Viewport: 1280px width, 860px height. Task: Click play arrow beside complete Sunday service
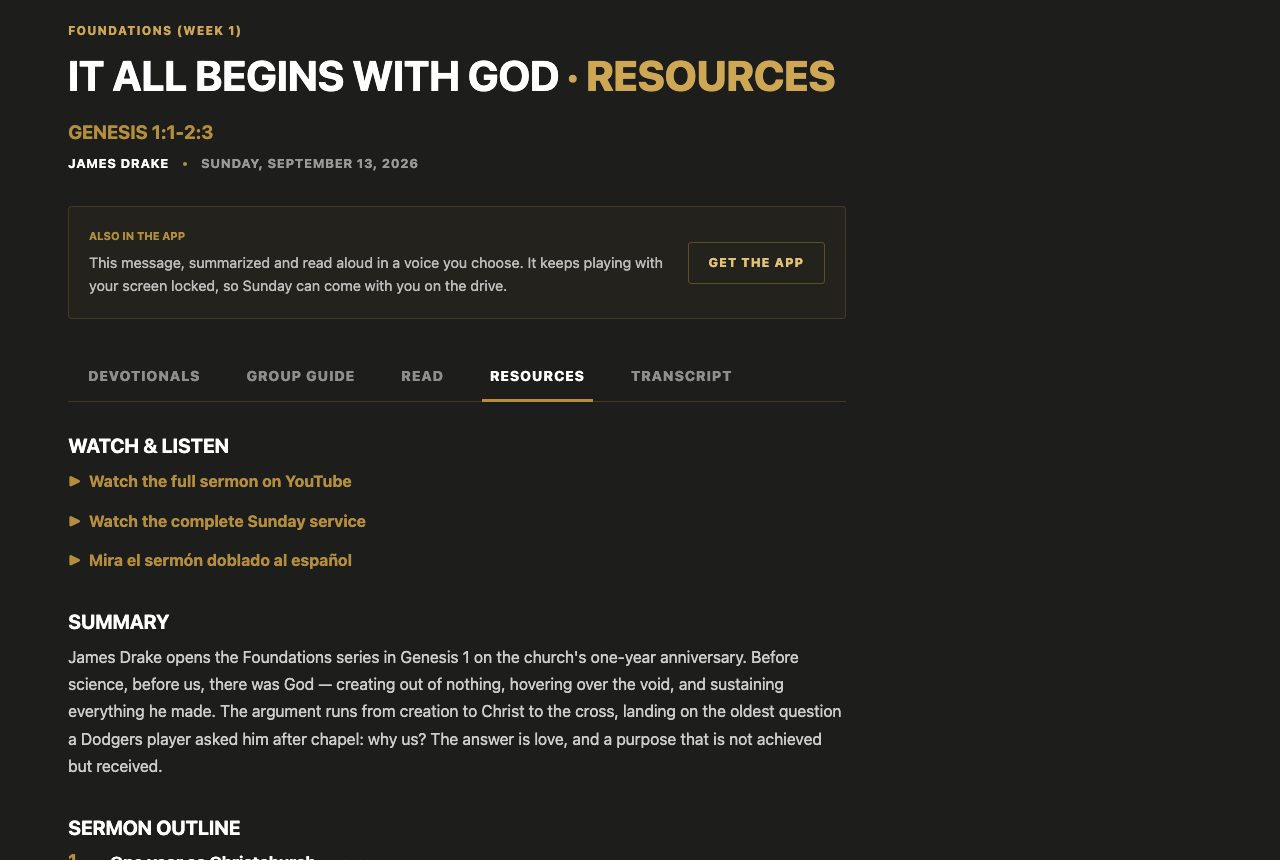pyautogui.click(x=74, y=521)
